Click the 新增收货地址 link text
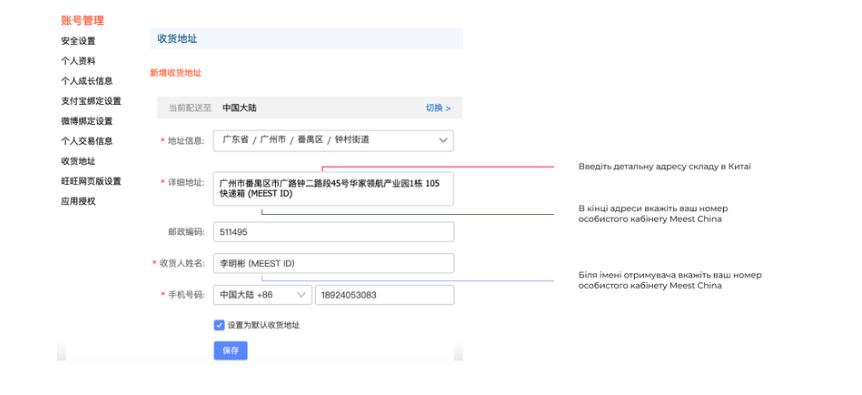Image resolution: width=862 pixels, height=395 pixels. click(x=176, y=73)
